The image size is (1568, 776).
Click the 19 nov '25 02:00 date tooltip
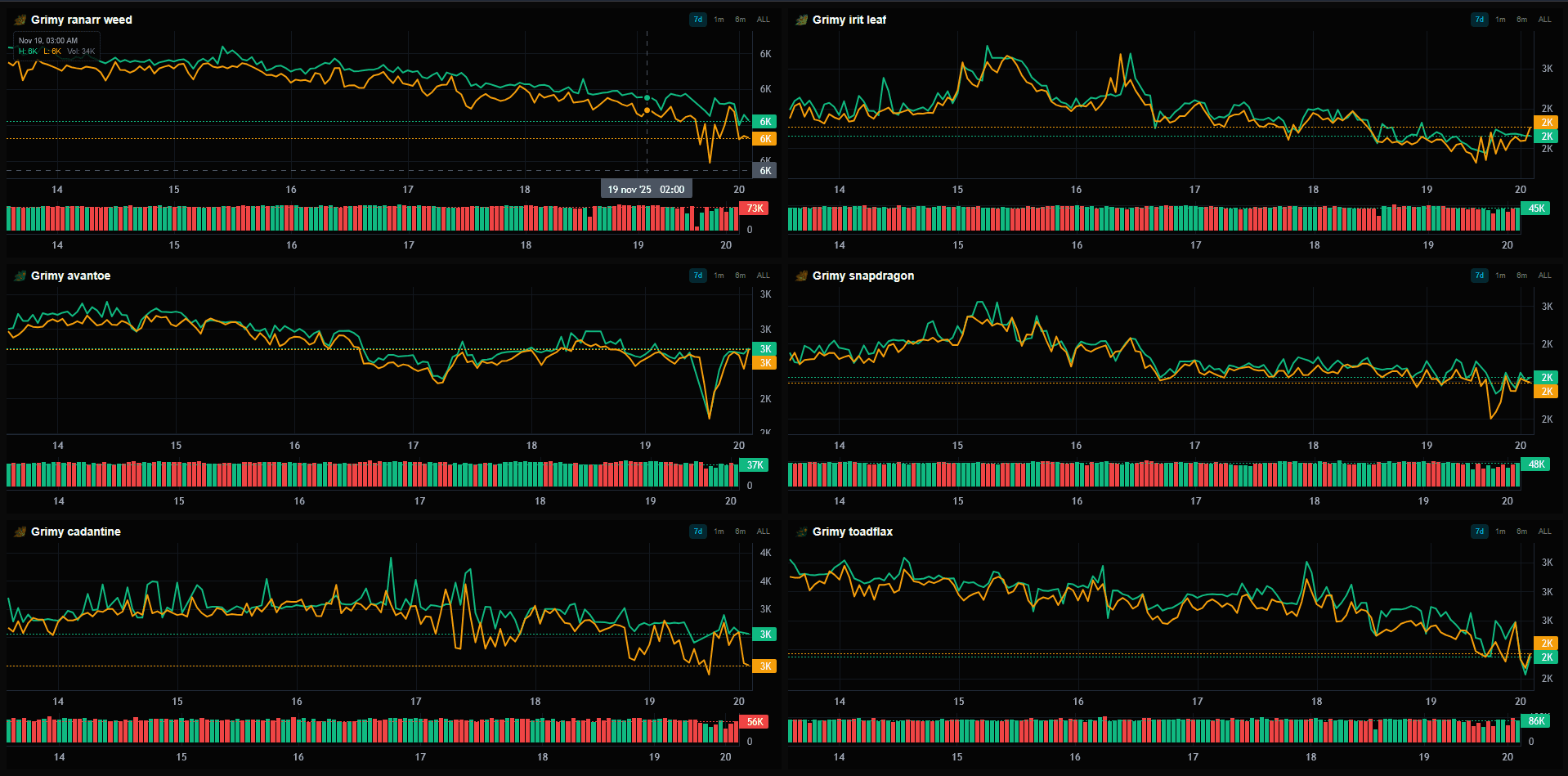tap(646, 188)
